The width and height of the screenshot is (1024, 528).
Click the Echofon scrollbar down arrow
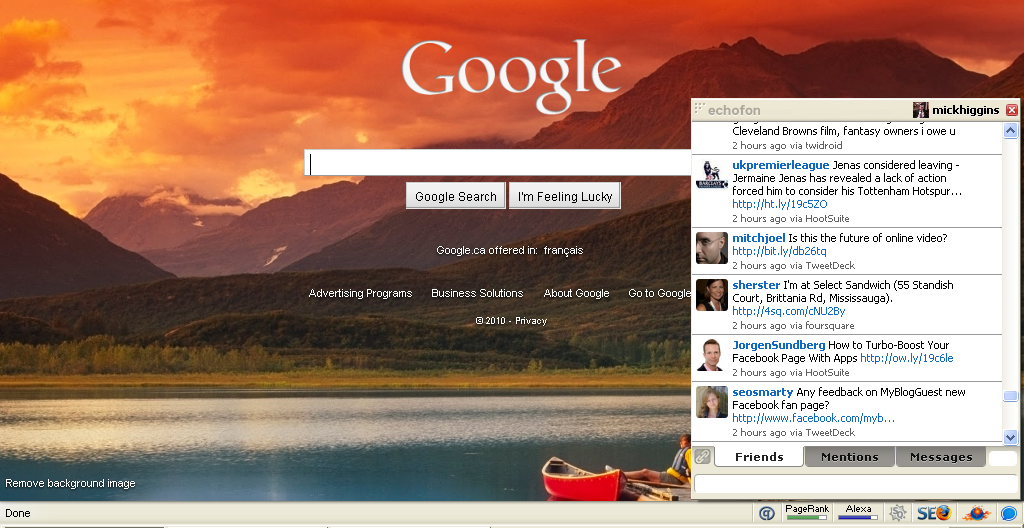click(1010, 437)
